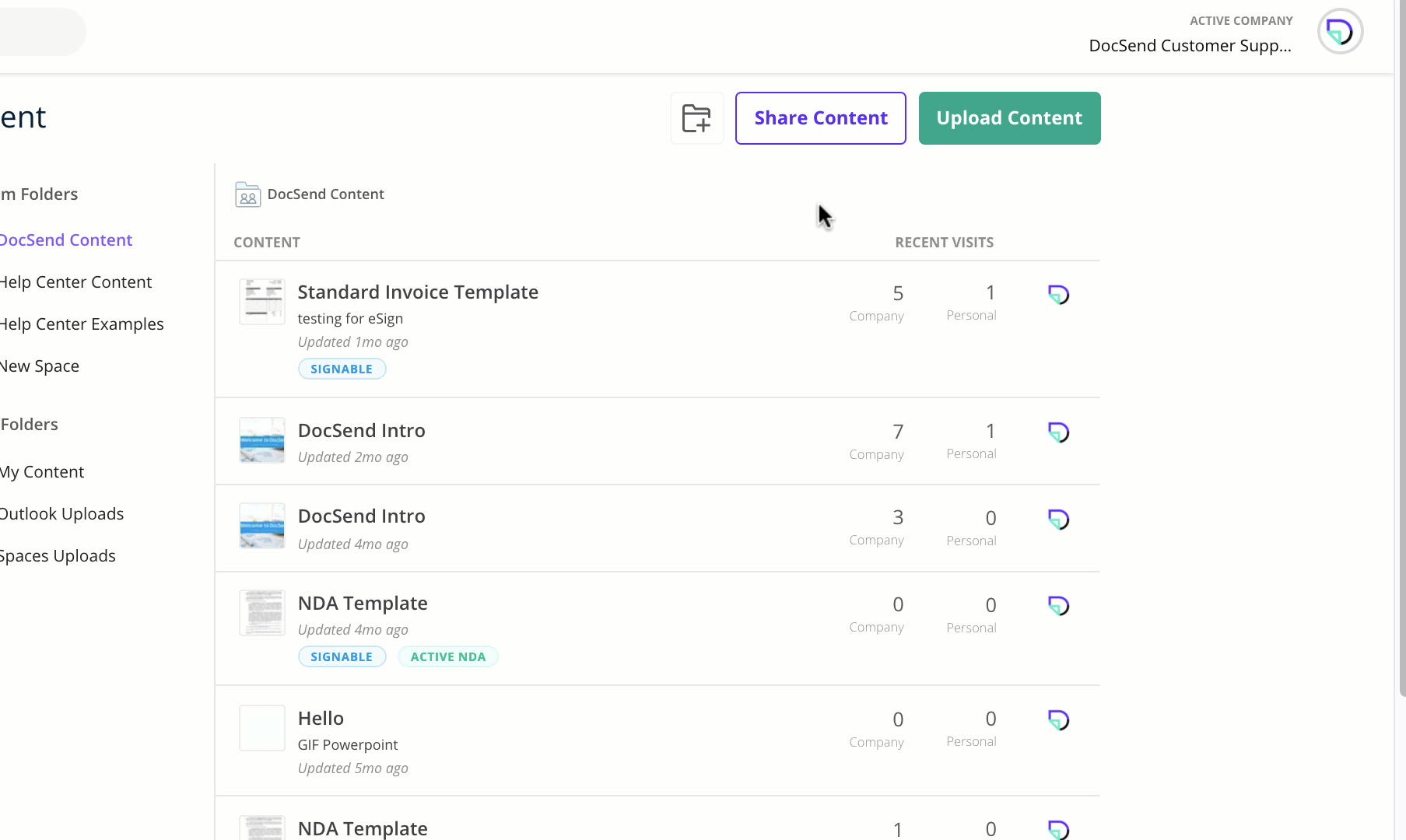
Task: Open thumbnail of DocSend Intro updated 2mo ago
Action: coord(262,440)
